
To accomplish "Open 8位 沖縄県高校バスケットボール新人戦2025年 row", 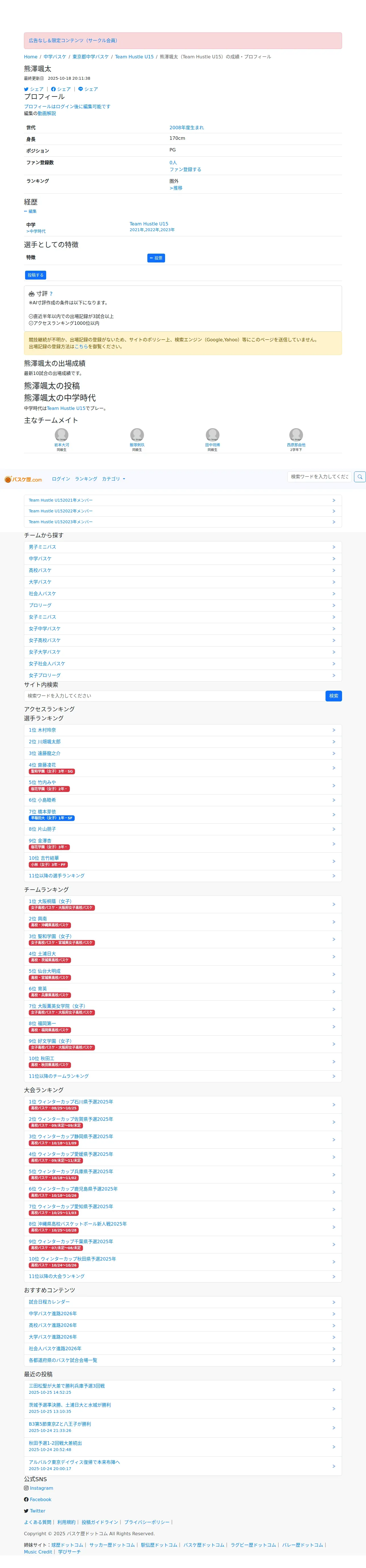I will [x=183, y=1227].
